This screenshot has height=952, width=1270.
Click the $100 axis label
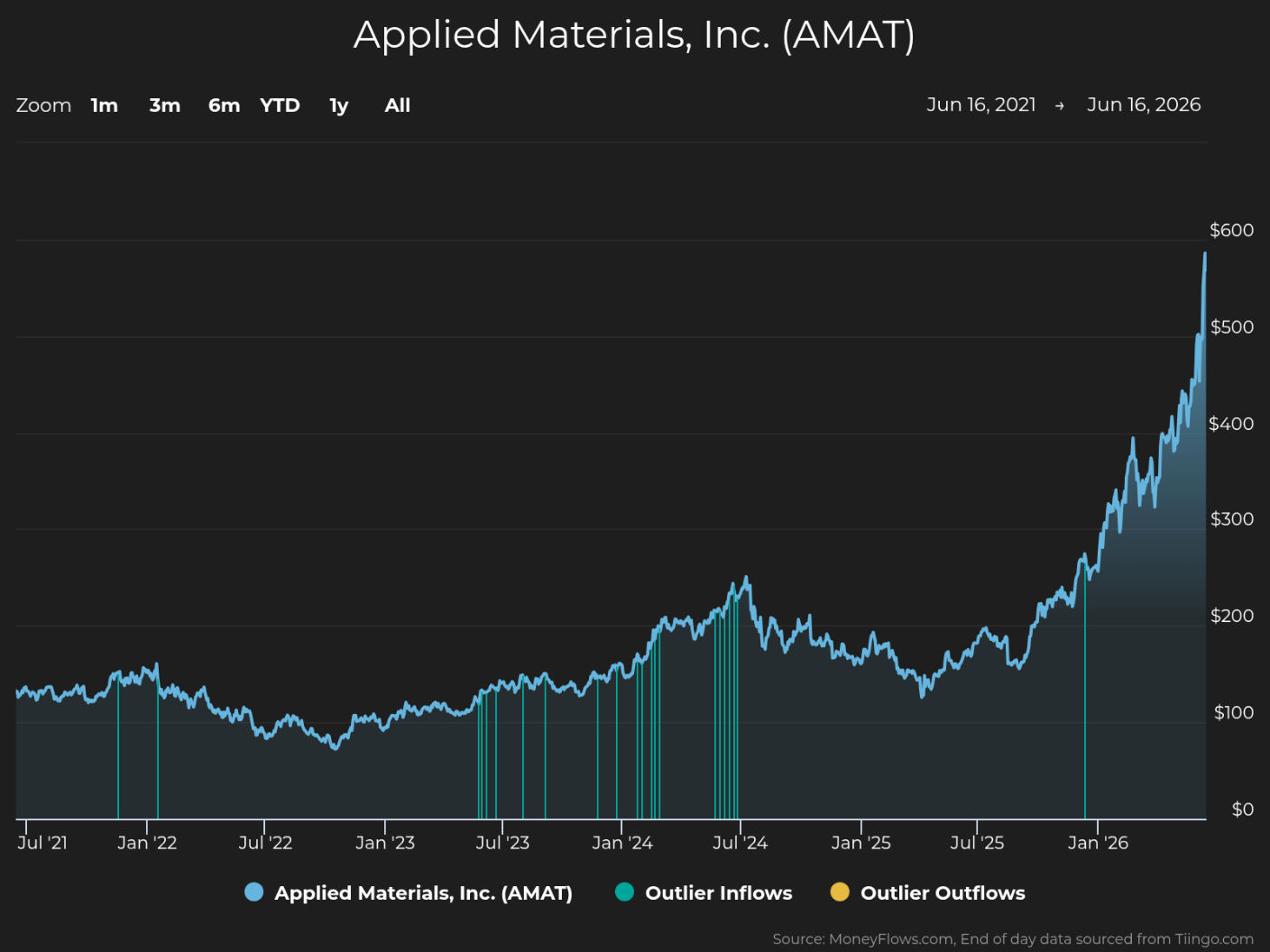1233,713
